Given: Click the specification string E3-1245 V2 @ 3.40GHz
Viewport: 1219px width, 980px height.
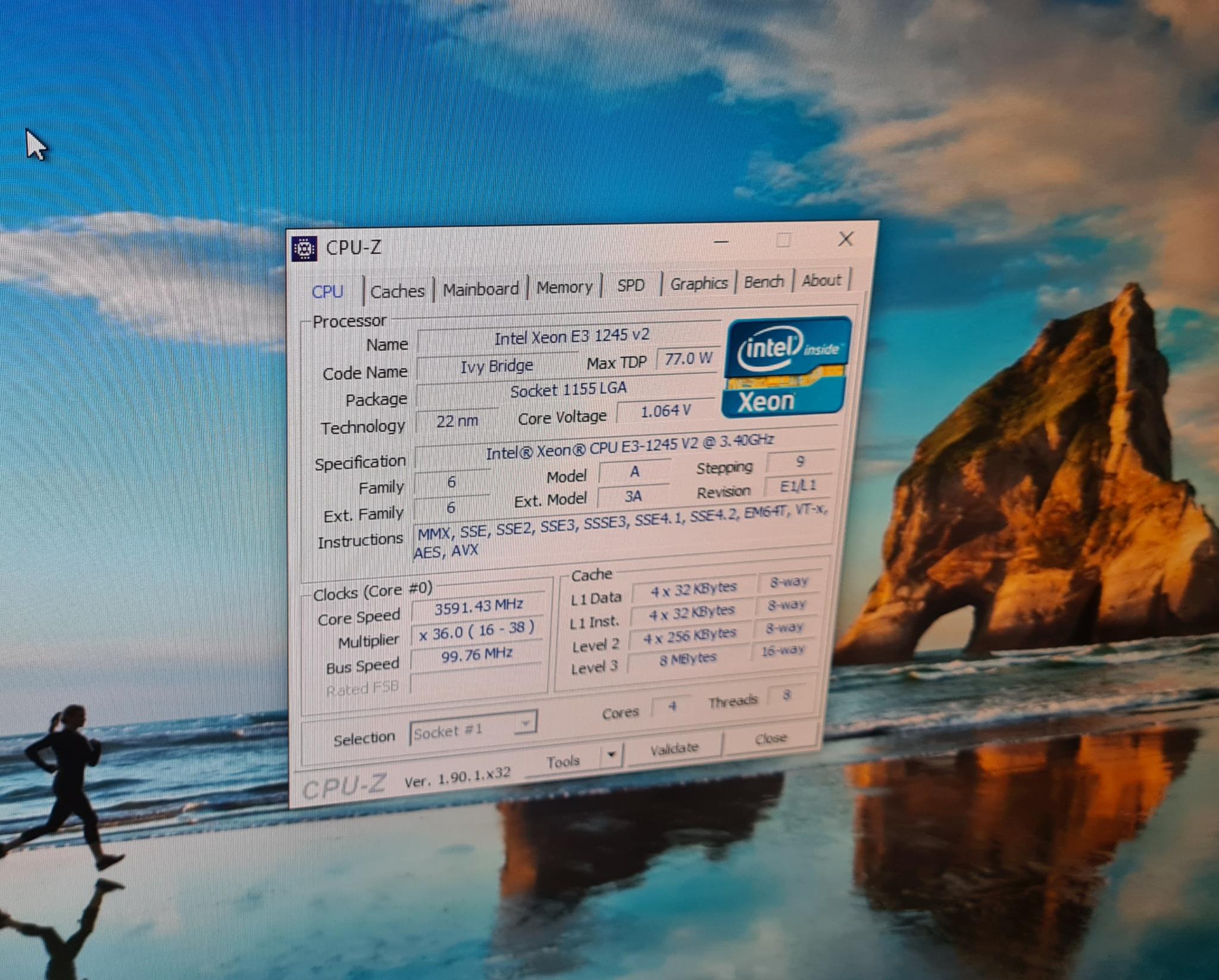Looking at the screenshot, I should [x=630, y=447].
